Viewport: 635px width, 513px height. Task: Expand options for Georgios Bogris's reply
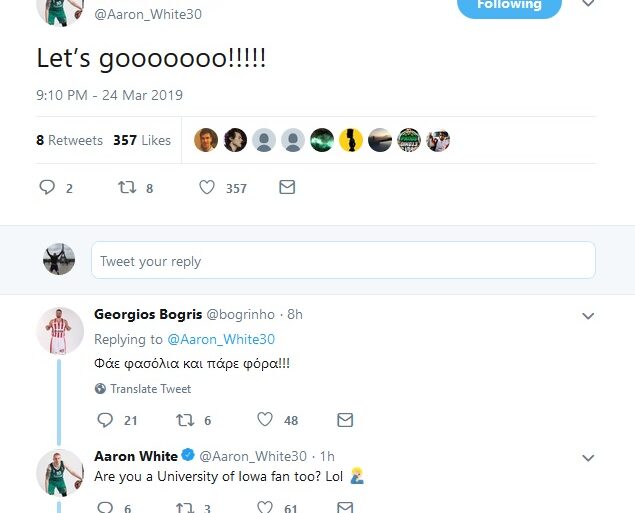pos(589,315)
